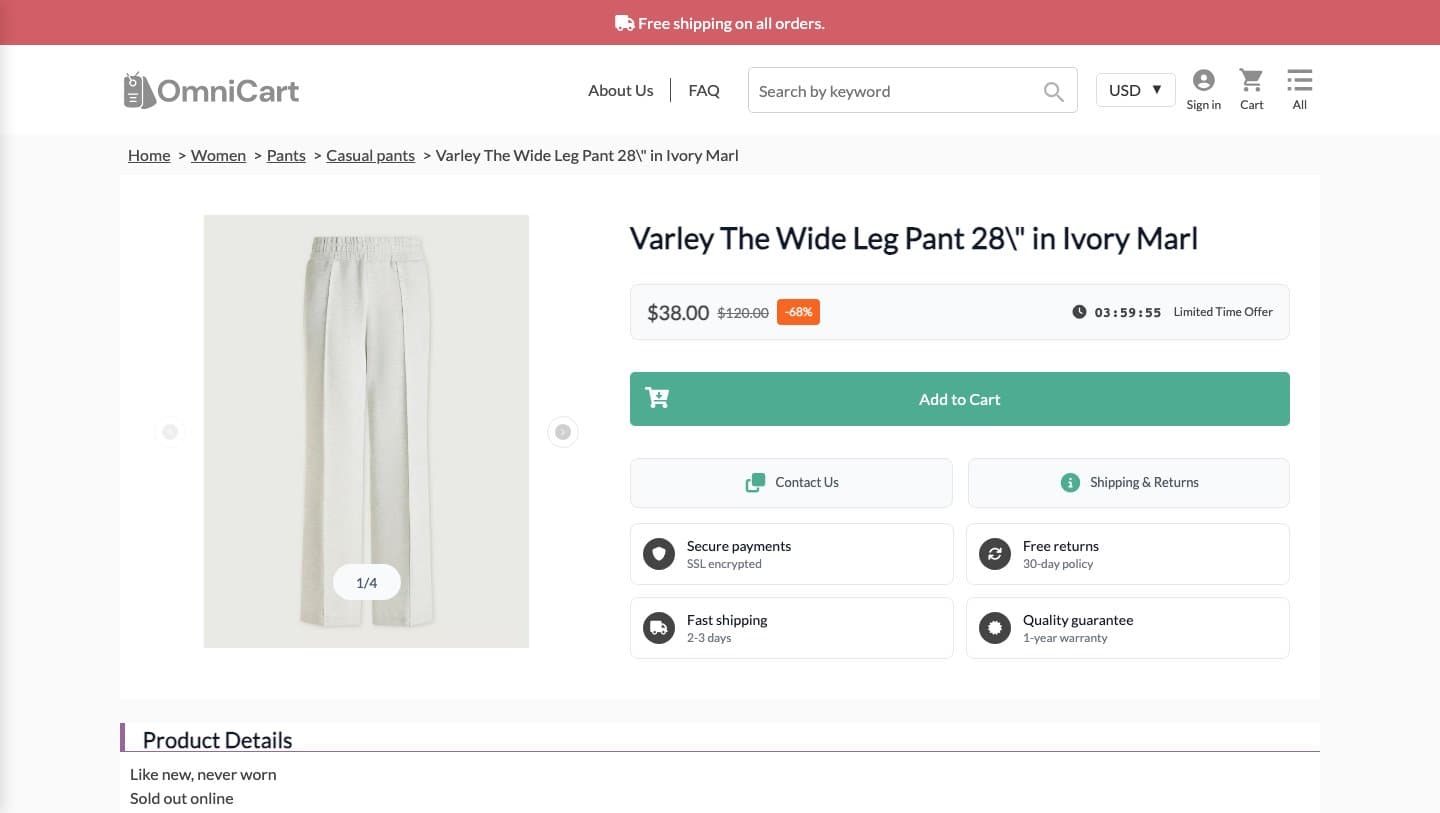Open the About Us page

[x=620, y=90]
